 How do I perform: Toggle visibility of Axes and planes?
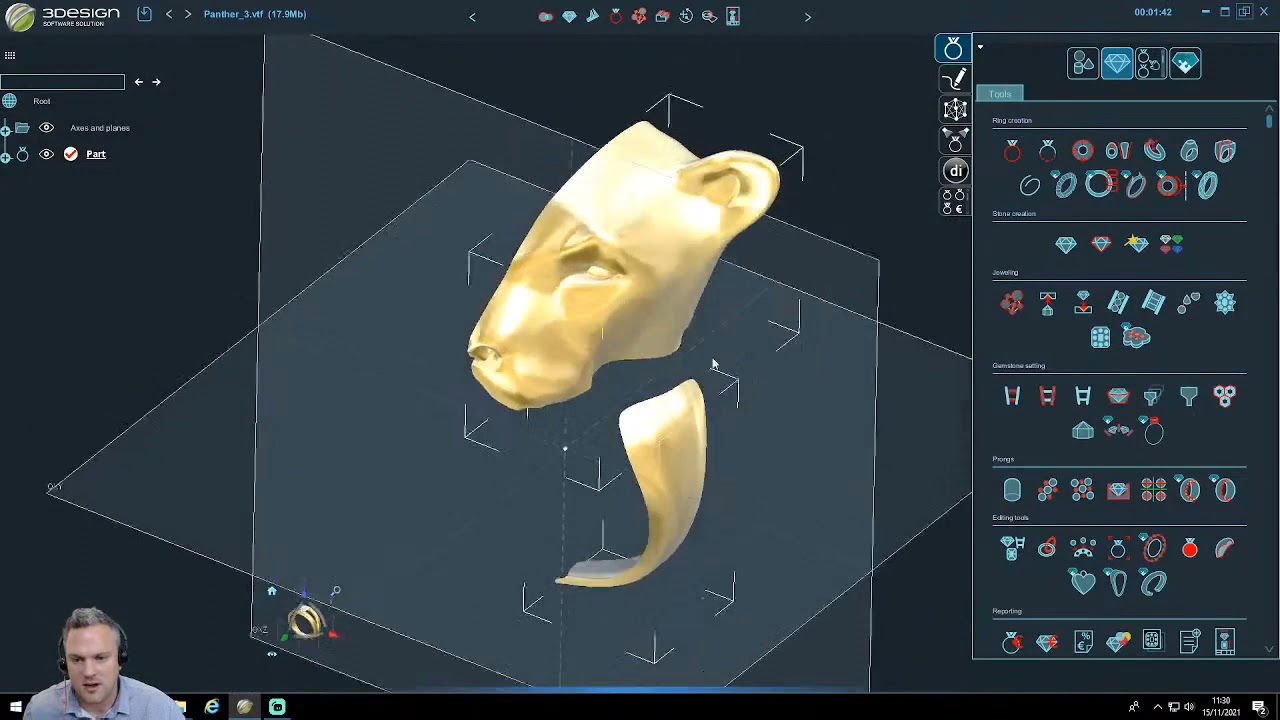click(x=46, y=128)
